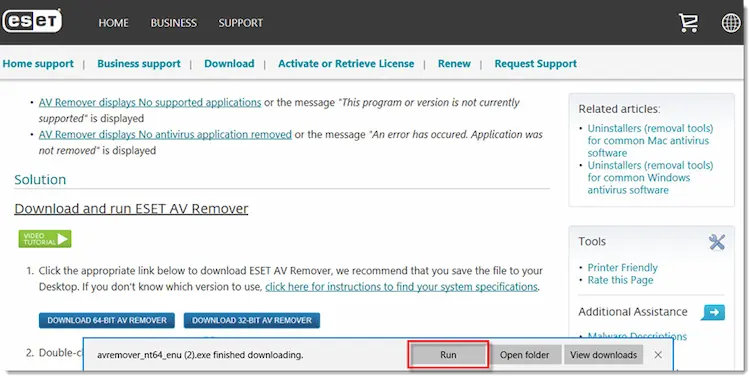The height and width of the screenshot is (376, 750).
Task: Open the Download tab
Action: [229, 64]
